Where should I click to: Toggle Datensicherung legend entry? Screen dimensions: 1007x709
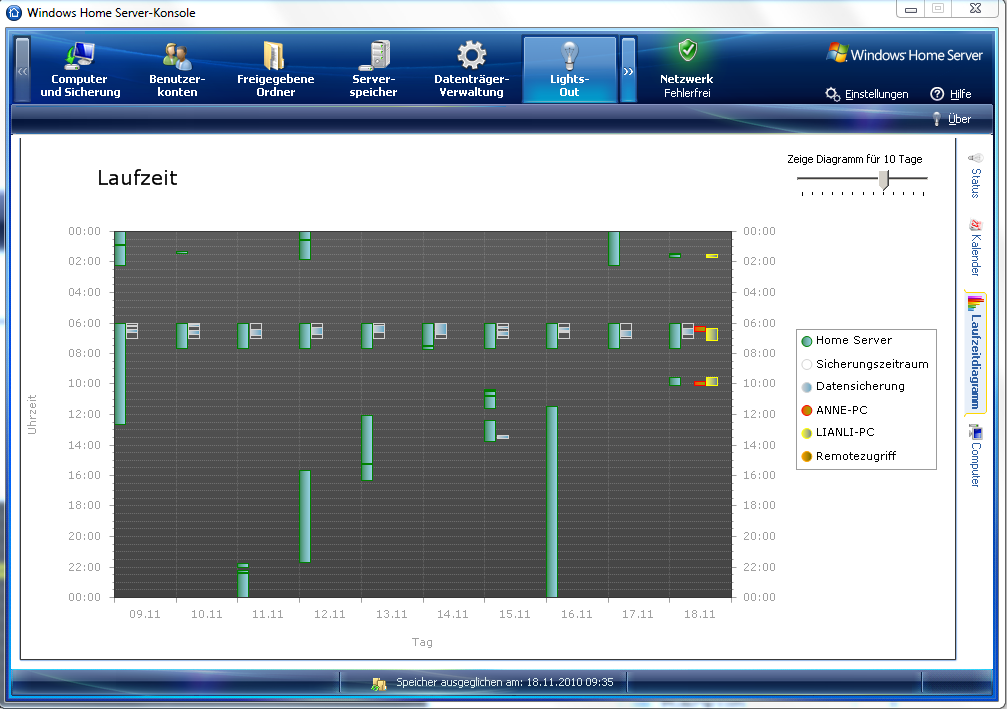[x=853, y=387]
